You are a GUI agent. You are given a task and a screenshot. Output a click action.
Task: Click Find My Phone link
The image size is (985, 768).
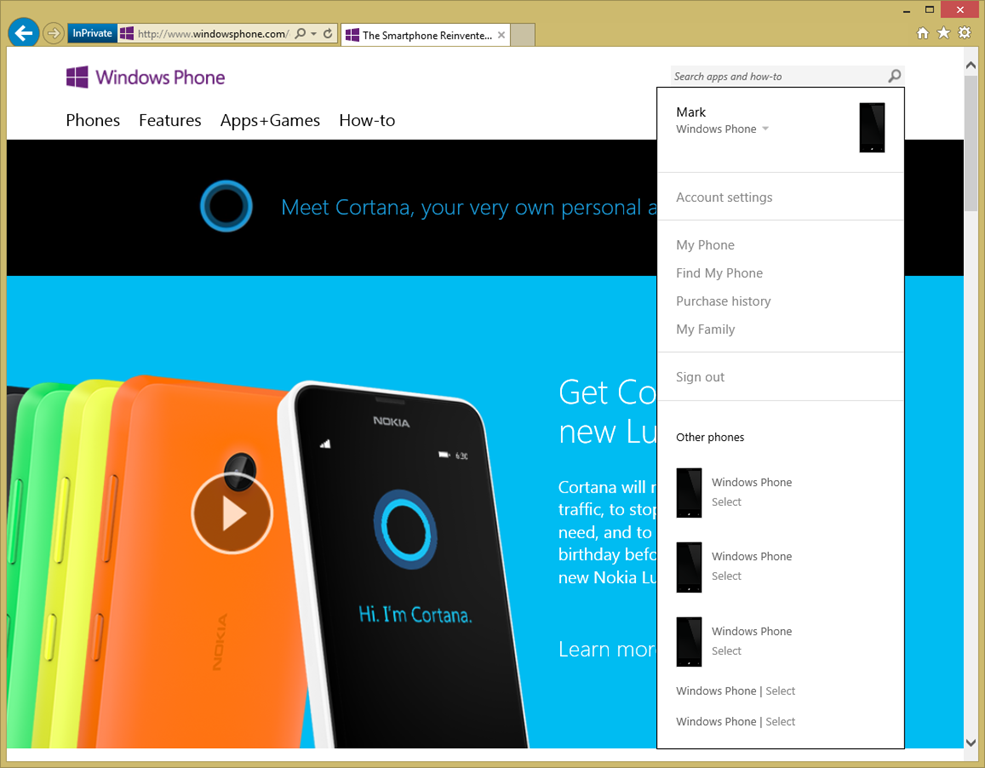click(719, 273)
